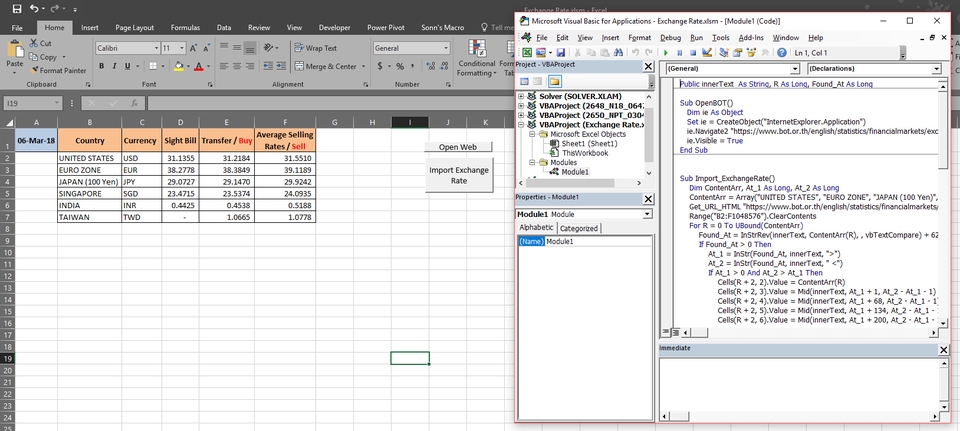Collapse the VBAProject (Exchange Rate) node
960x431 pixels.
521,124
